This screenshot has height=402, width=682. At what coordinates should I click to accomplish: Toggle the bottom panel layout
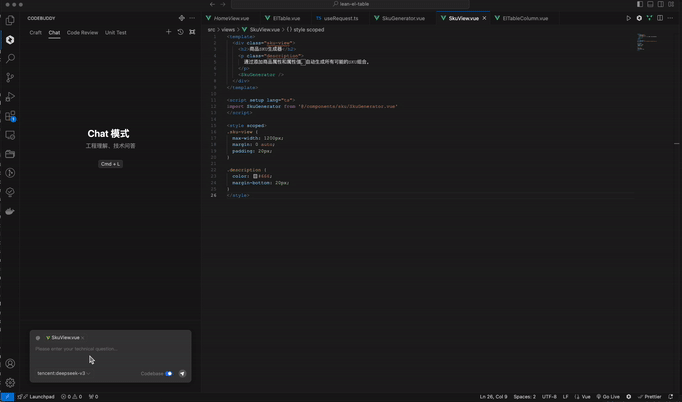(650, 4)
